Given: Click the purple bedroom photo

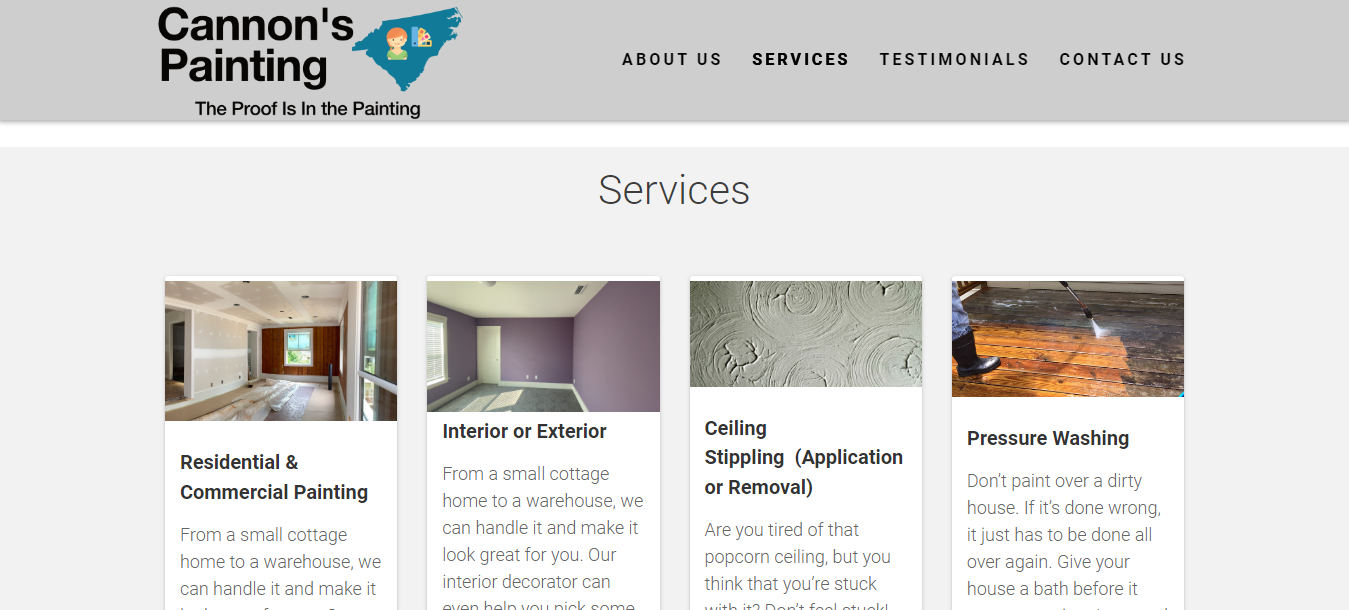Looking at the screenshot, I should pos(543,346).
